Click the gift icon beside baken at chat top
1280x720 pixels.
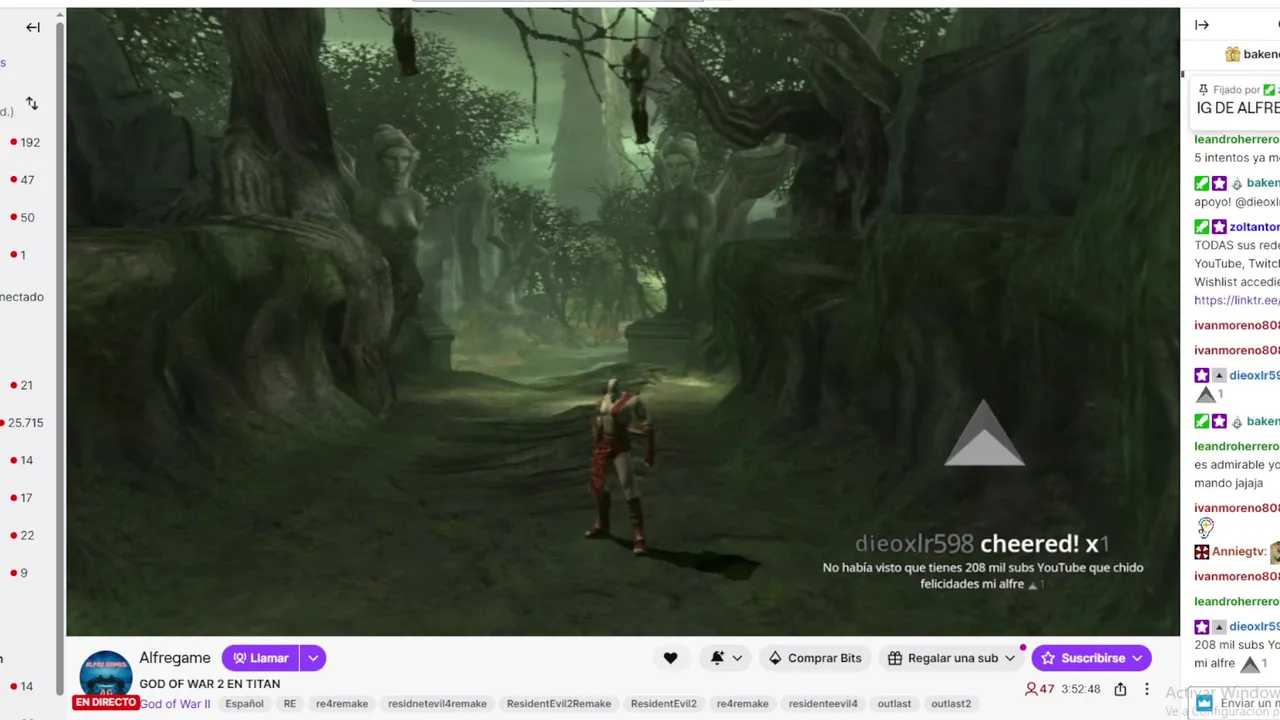point(1232,54)
